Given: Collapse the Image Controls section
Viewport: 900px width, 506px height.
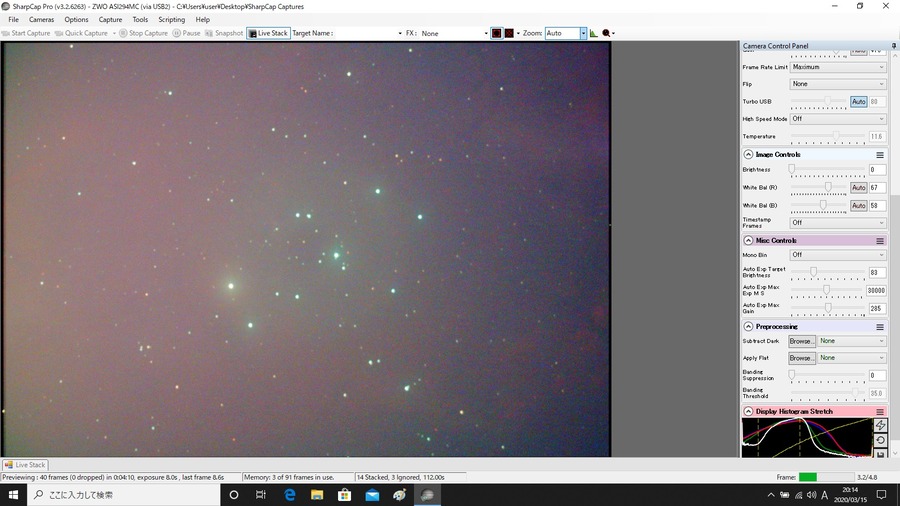Looking at the screenshot, I should pyautogui.click(x=748, y=155).
